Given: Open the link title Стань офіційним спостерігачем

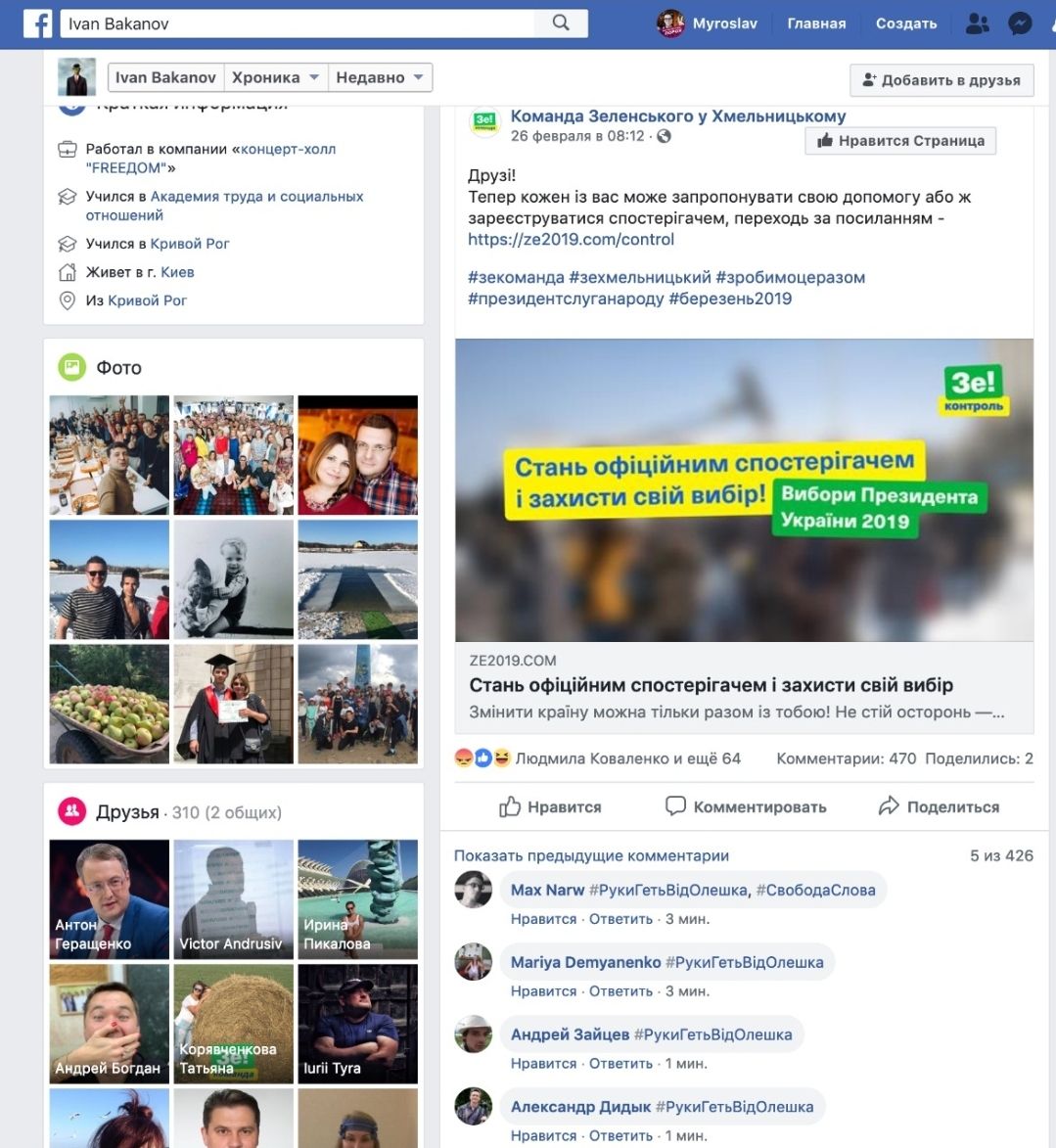Looking at the screenshot, I should click(x=712, y=685).
